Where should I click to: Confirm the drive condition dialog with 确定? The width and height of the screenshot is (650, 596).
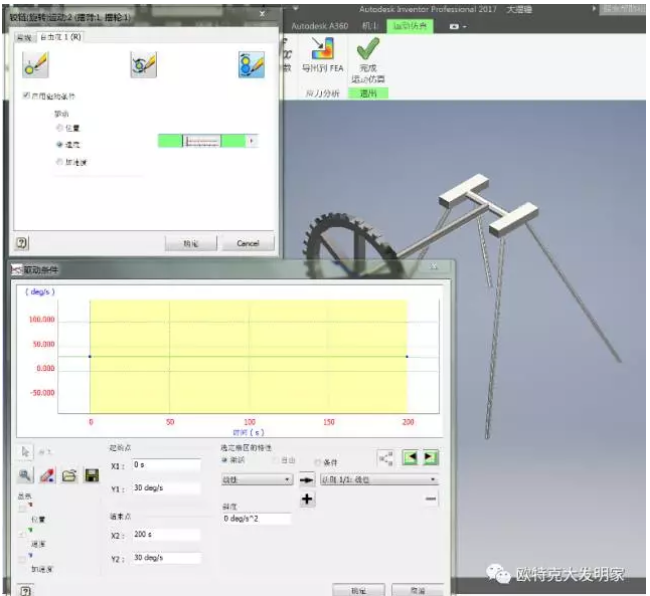pyautogui.click(x=359, y=590)
